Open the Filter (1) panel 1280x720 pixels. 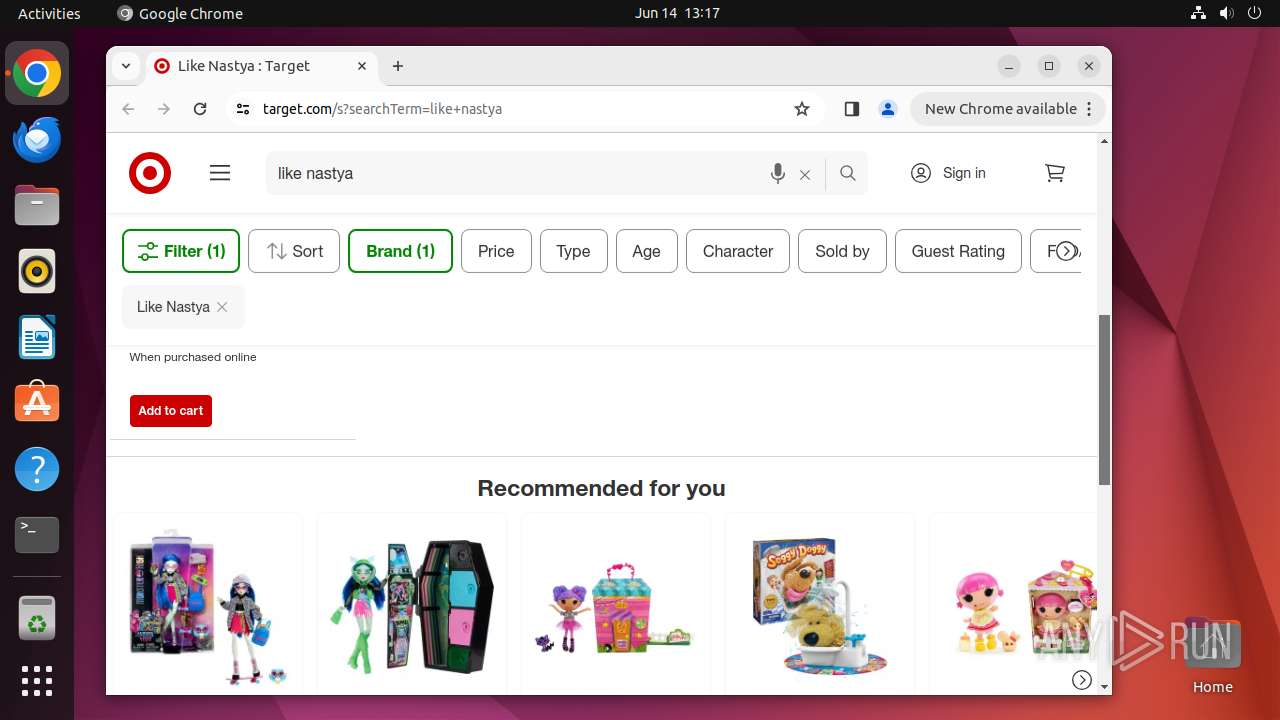click(x=181, y=251)
